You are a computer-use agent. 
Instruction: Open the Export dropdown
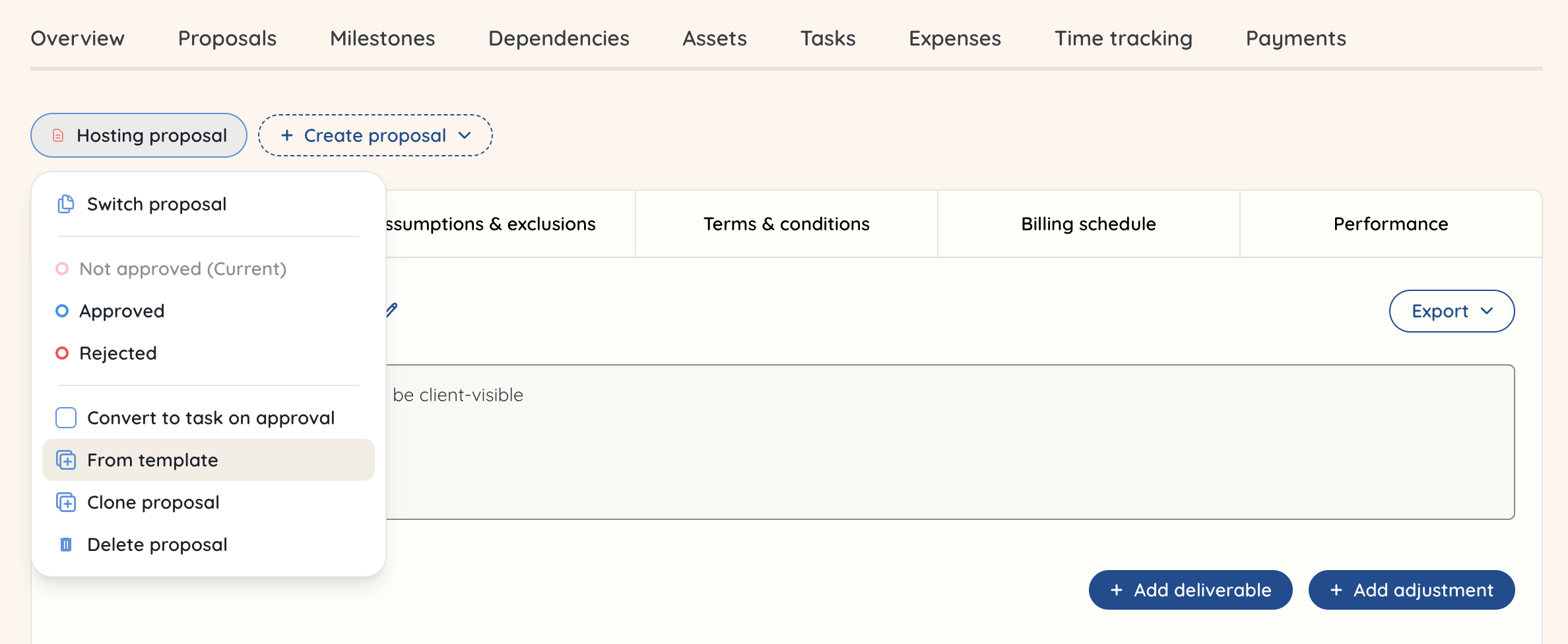click(1451, 311)
